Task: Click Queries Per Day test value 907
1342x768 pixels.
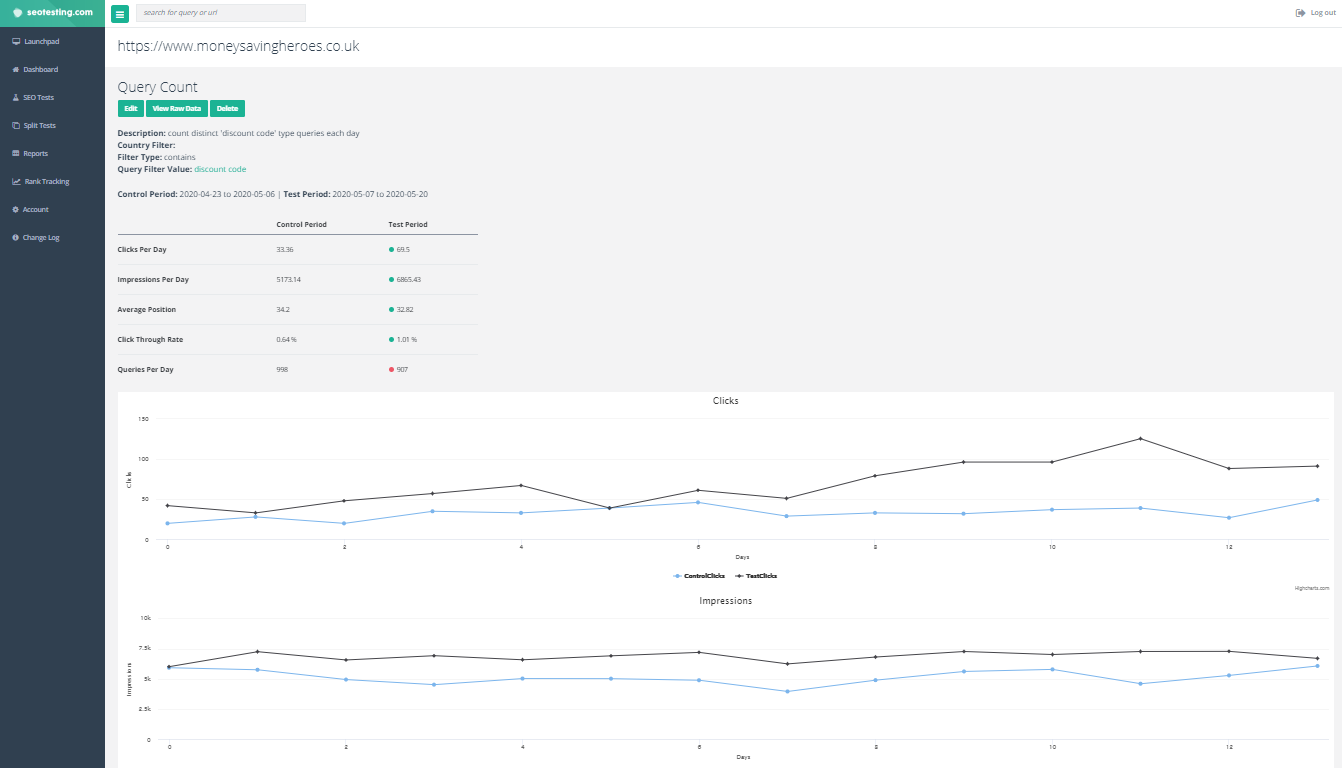Action: click(x=402, y=369)
